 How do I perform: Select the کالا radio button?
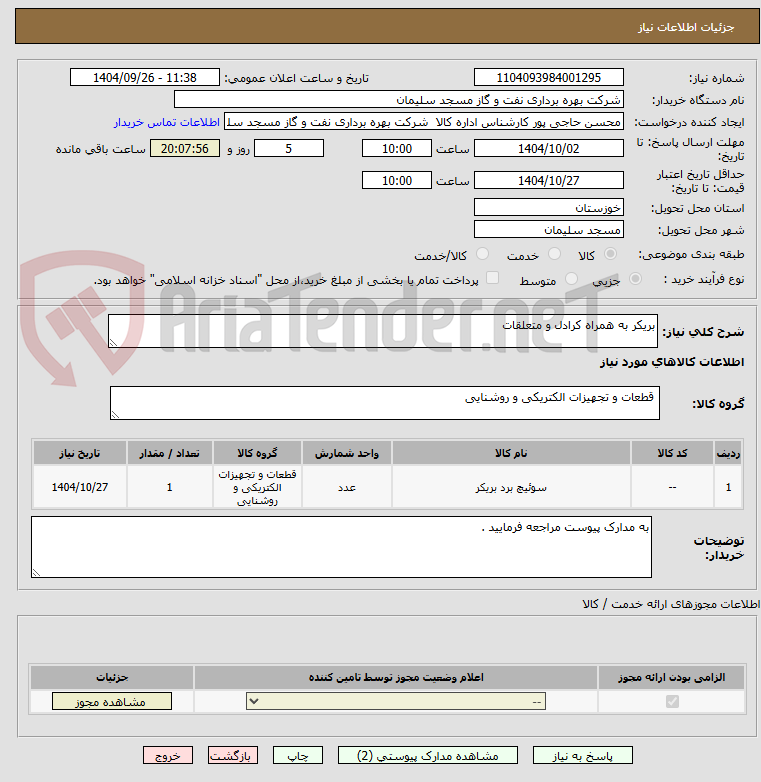coord(610,254)
